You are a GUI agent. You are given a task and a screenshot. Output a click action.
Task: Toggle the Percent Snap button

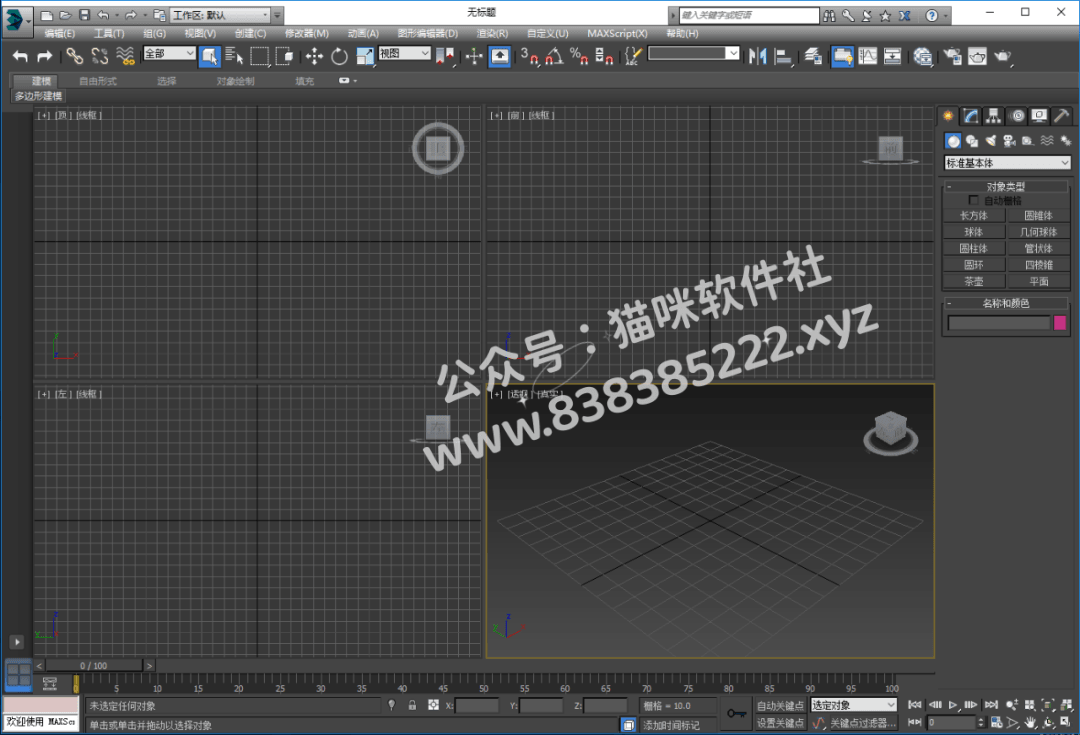(x=579, y=56)
